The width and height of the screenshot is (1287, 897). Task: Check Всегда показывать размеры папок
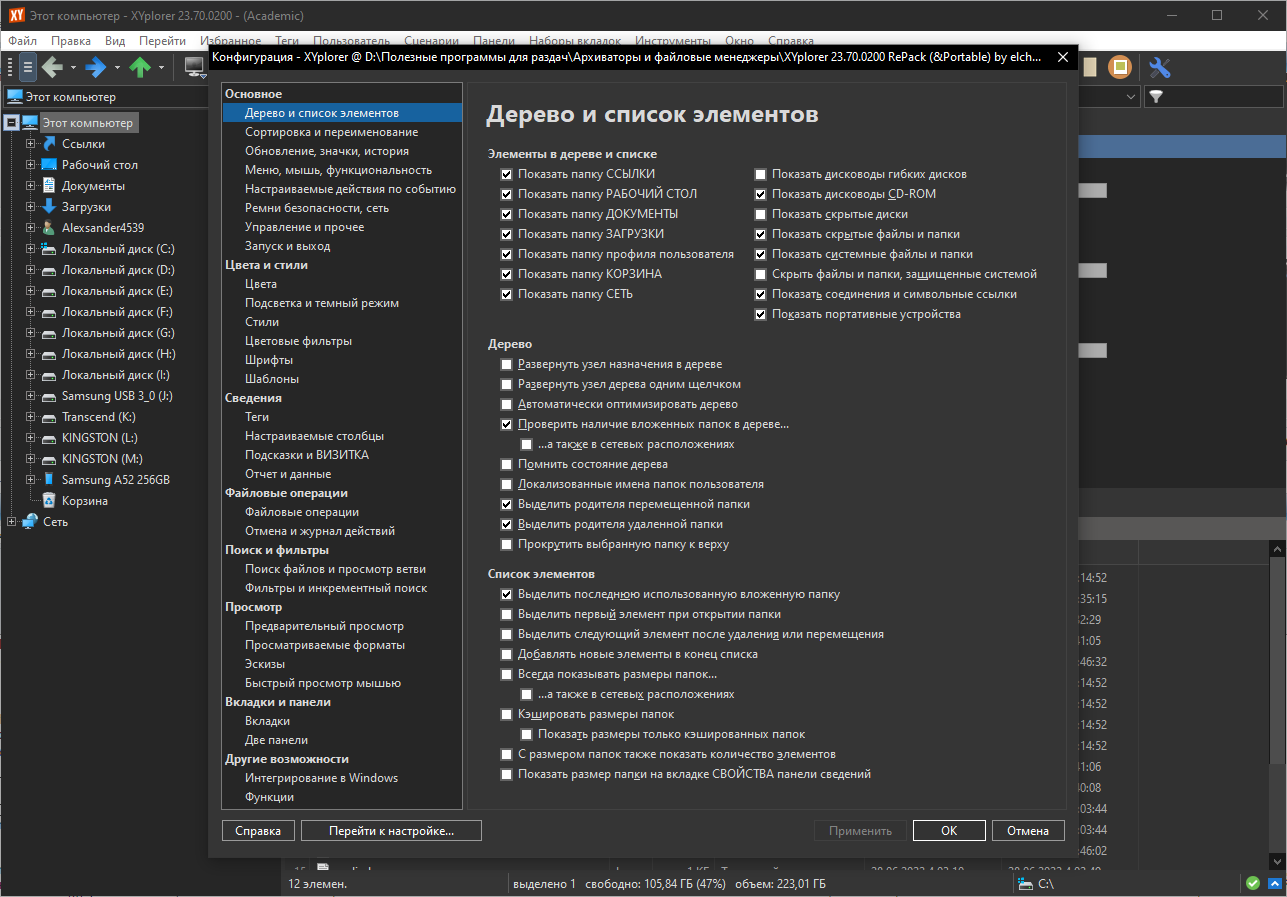click(507, 674)
